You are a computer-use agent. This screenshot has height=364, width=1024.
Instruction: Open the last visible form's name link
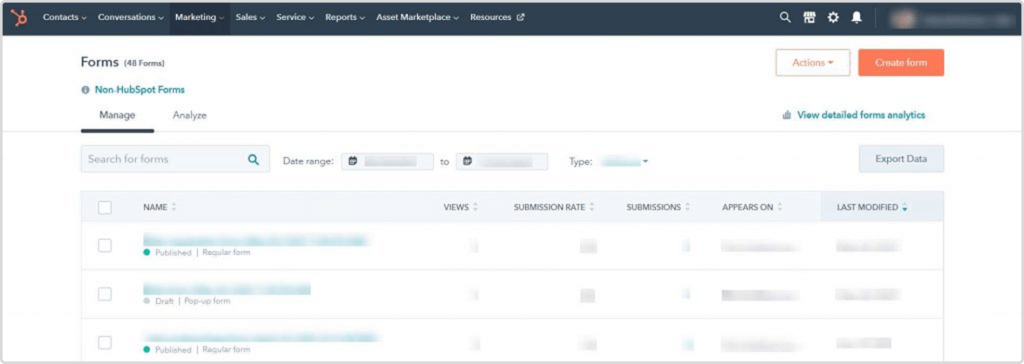point(261,337)
